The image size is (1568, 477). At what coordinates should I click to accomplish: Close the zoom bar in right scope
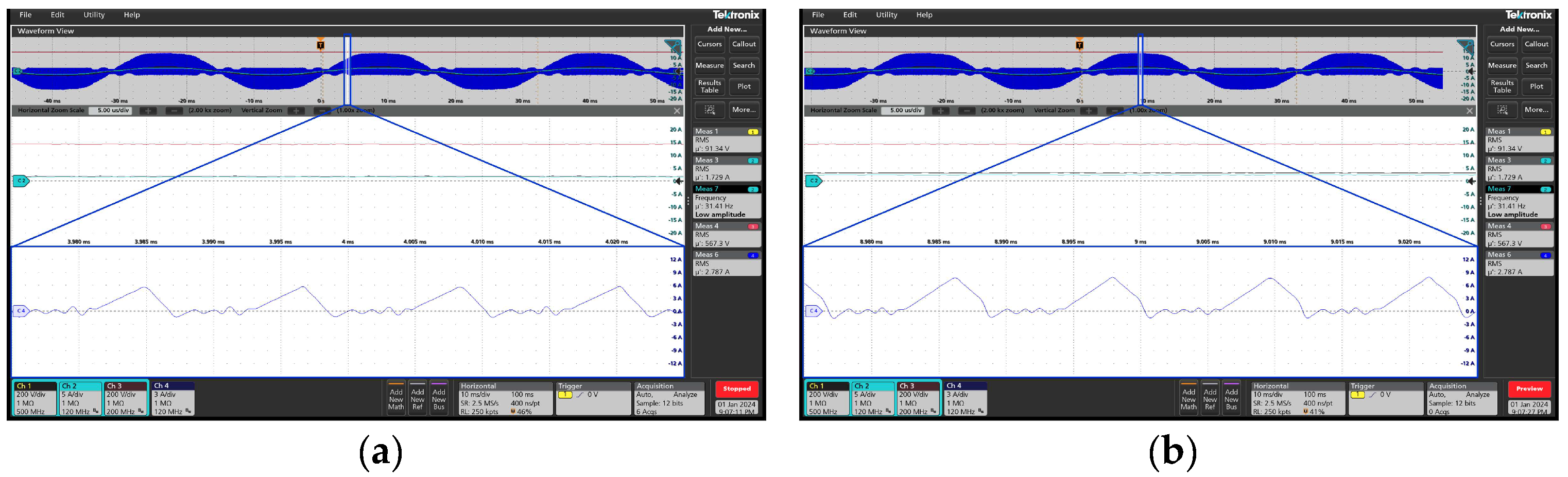pos(1470,111)
